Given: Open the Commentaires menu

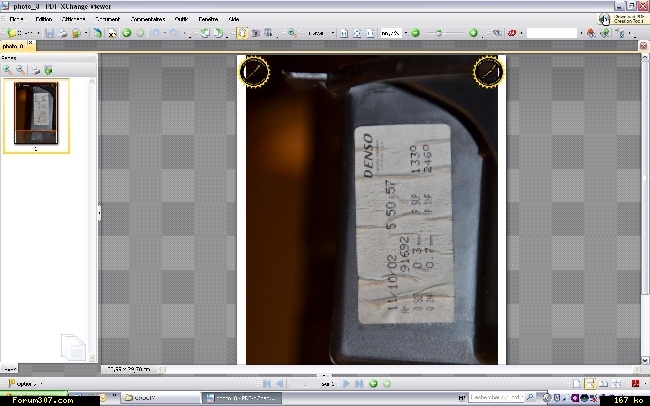Looking at the screenshot, I should 148,19.
